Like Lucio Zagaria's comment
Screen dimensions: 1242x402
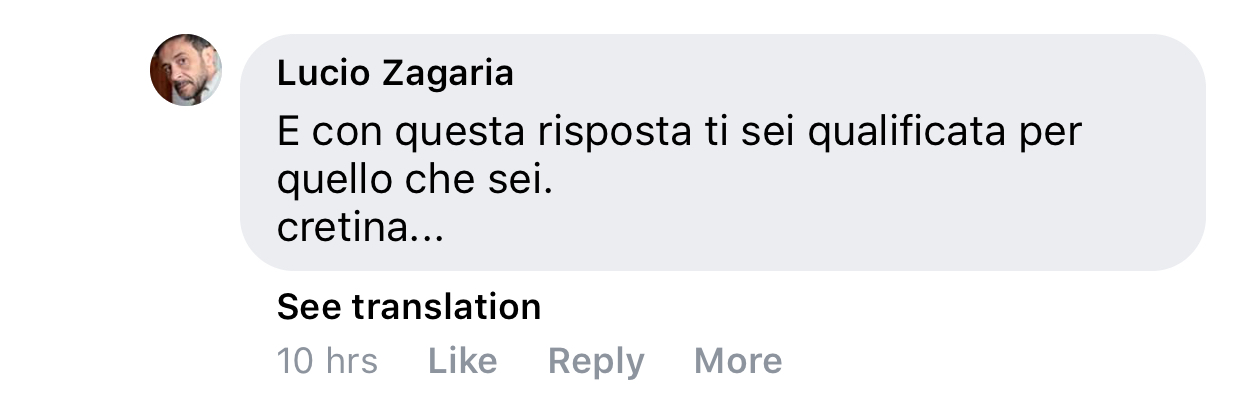[462, 361]
